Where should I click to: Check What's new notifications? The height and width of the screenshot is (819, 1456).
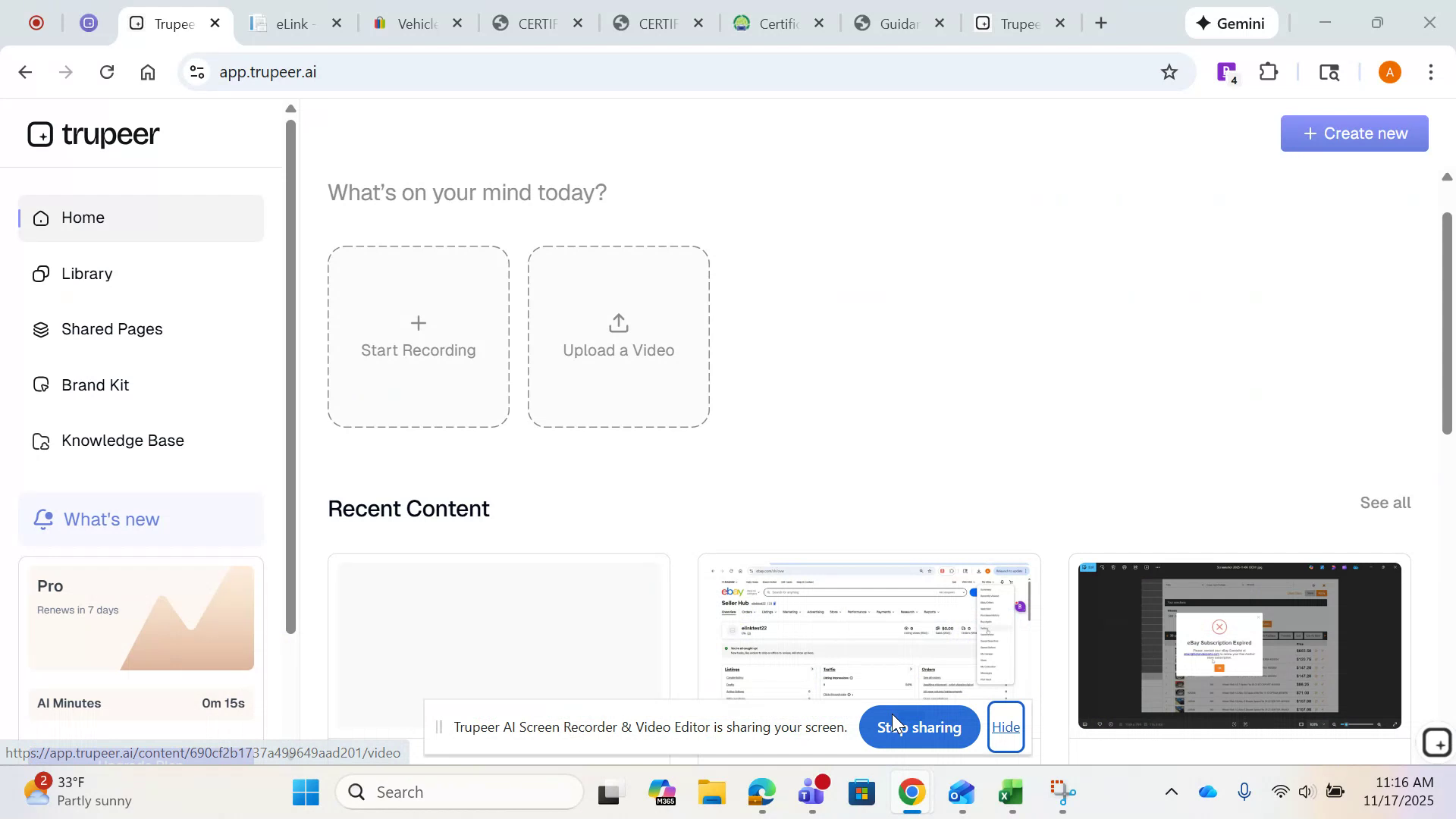110,519
